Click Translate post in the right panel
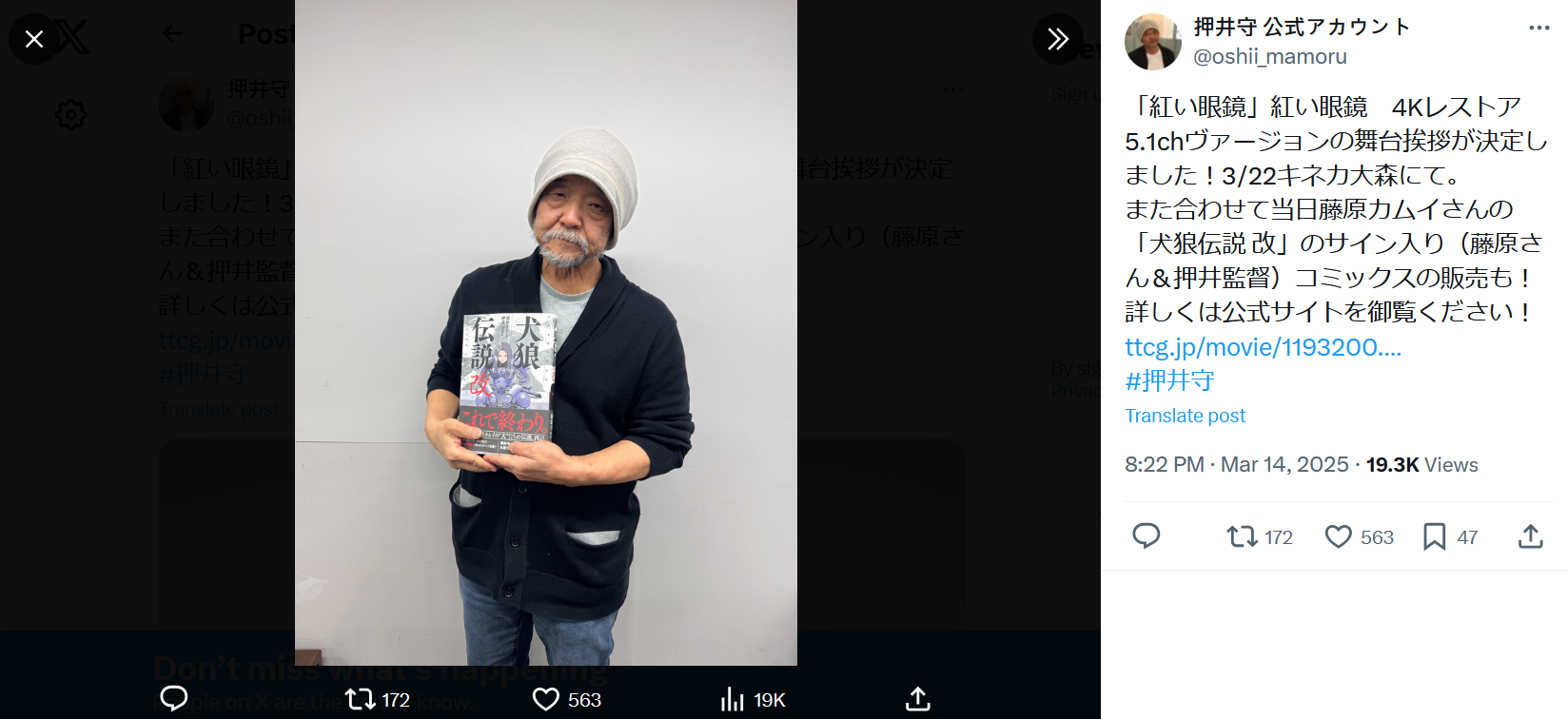 tap(1185, 416)
